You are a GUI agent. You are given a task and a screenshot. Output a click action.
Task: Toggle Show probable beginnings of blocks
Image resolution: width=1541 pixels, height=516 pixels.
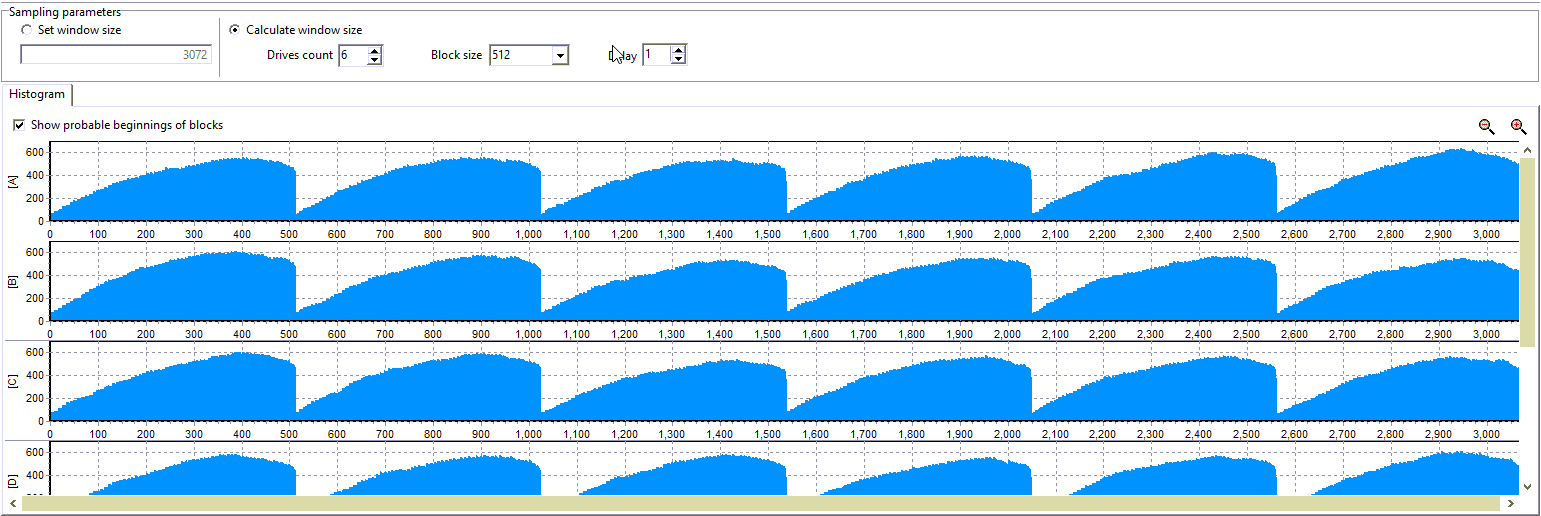[19, 125]
